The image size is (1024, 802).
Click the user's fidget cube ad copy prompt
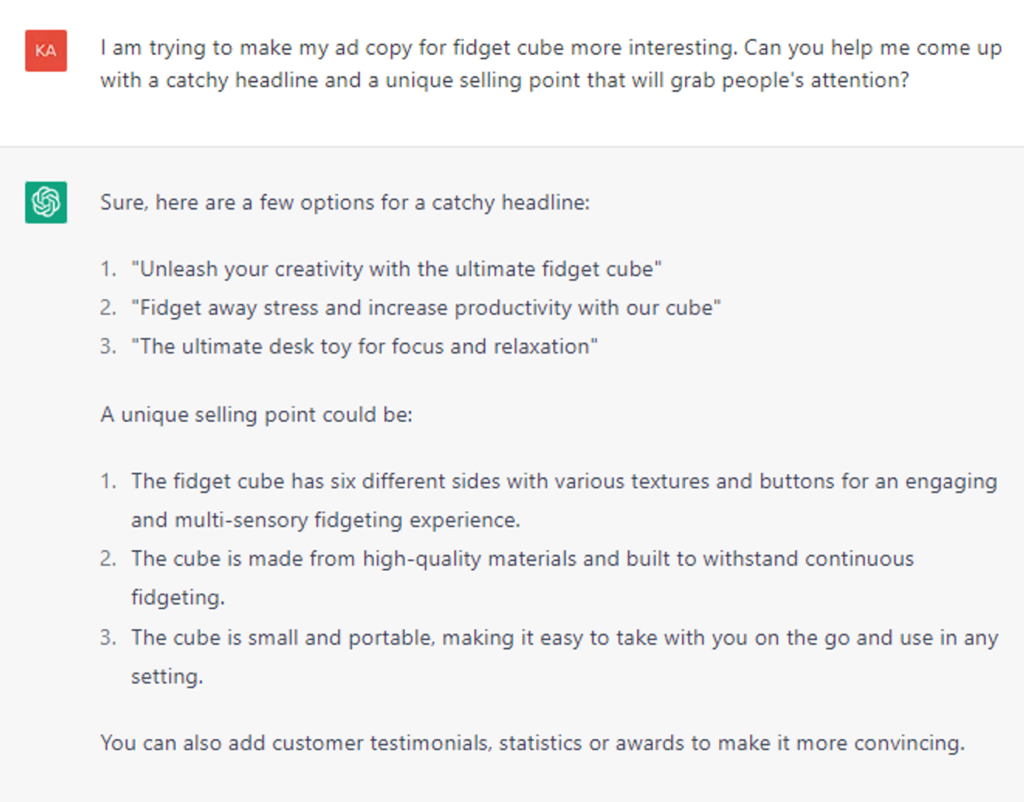[x=551, y=64]
